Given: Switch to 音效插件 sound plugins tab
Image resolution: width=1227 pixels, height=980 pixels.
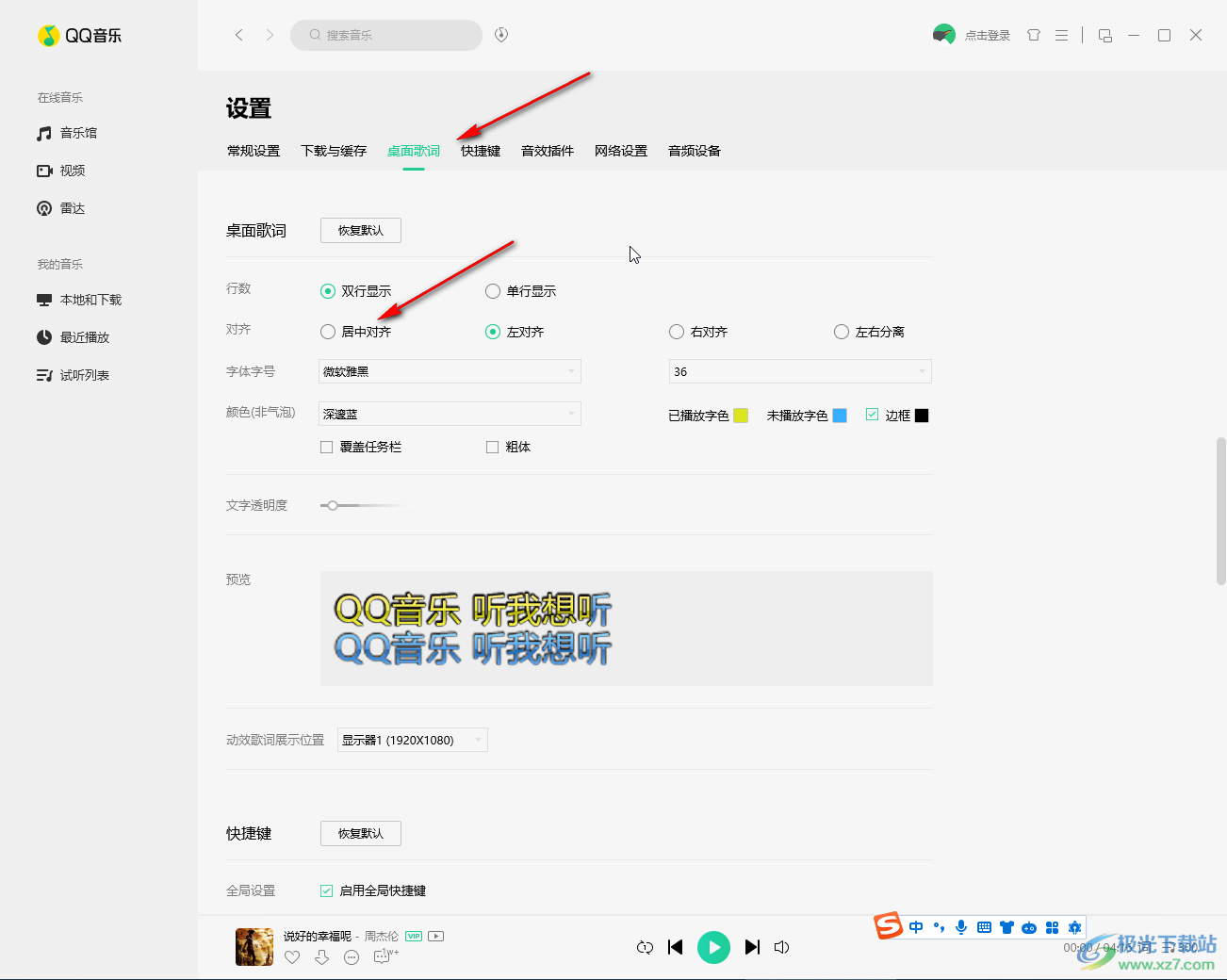Looking at the screenshot, I should pyautogui.click(x=548, y=151).
